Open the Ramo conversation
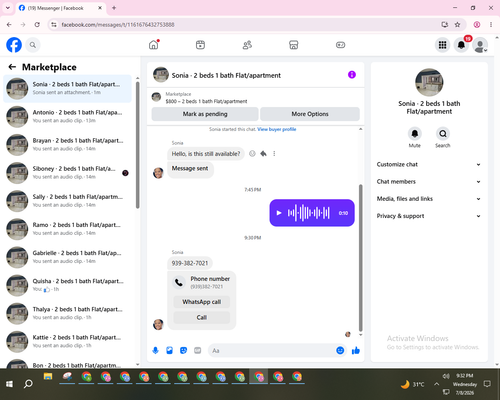The width and height of the screenshot is (500, 400). 68,229
